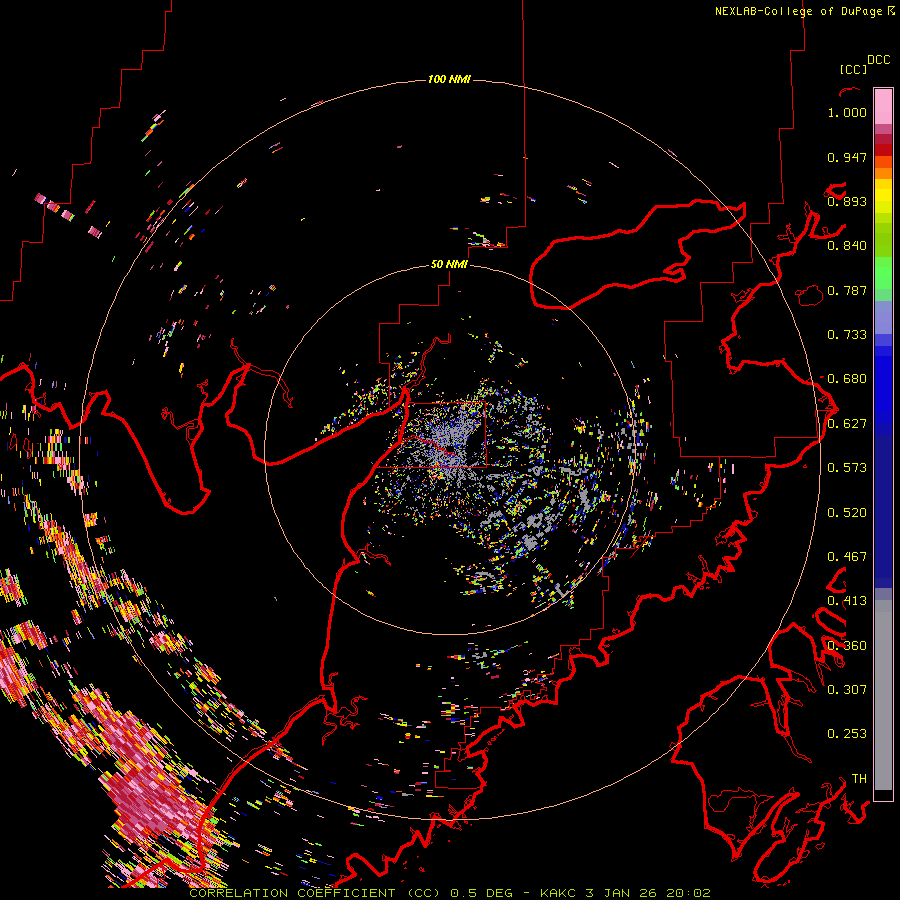Click the Correlation Coefficient (CC) title text
The width and height of the screenshot is (900, 900).
[315, 893]
